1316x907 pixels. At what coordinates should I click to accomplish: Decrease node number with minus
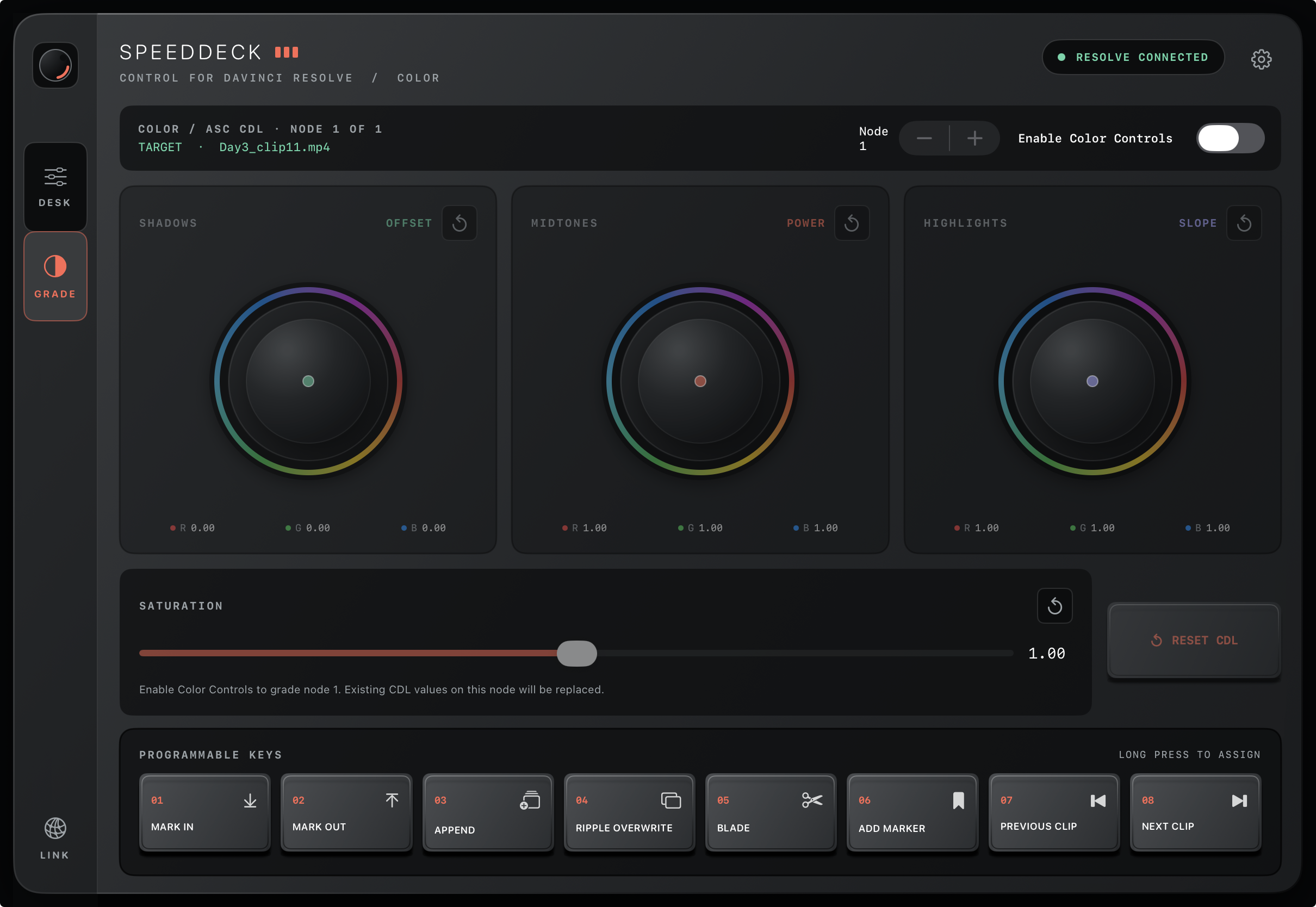click(924, 138)
